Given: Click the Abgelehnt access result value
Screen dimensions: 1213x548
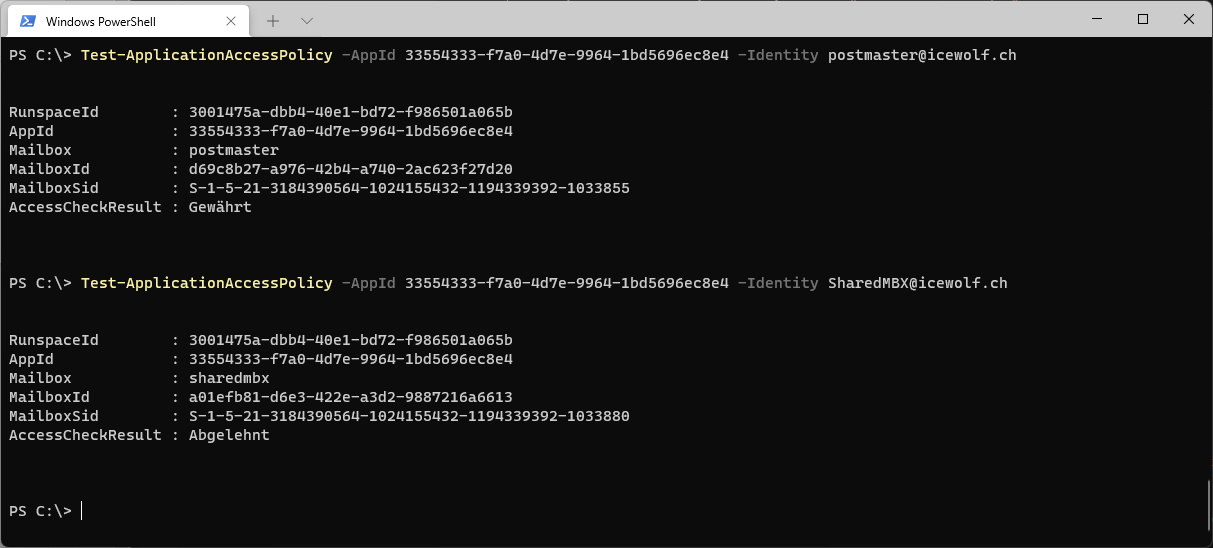Looking at the screenshot, I should [229, 435].
